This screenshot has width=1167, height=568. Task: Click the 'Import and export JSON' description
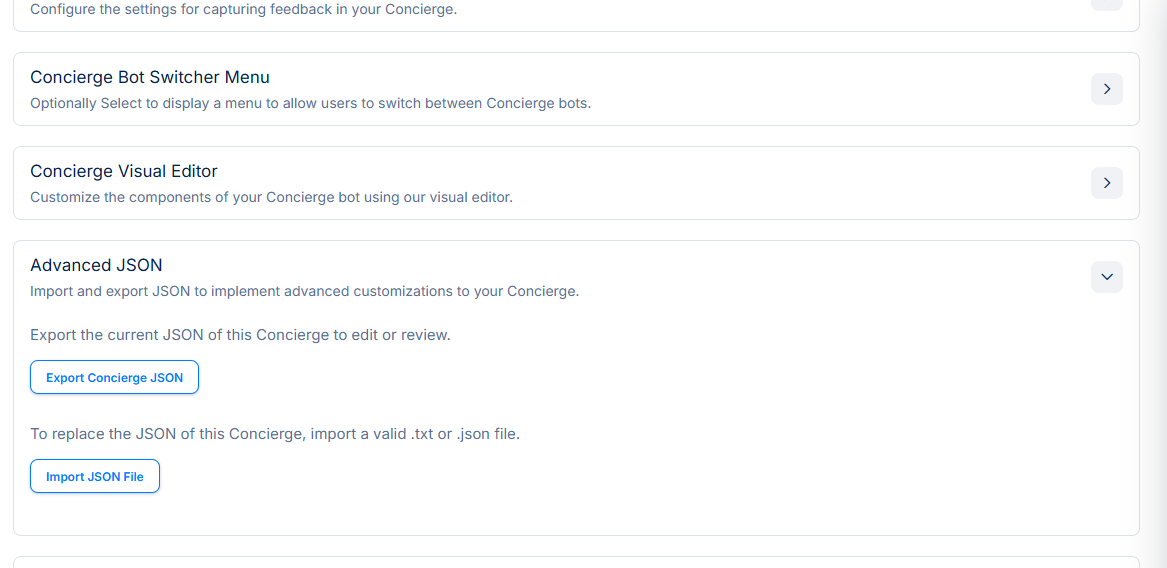coord(304,291)
